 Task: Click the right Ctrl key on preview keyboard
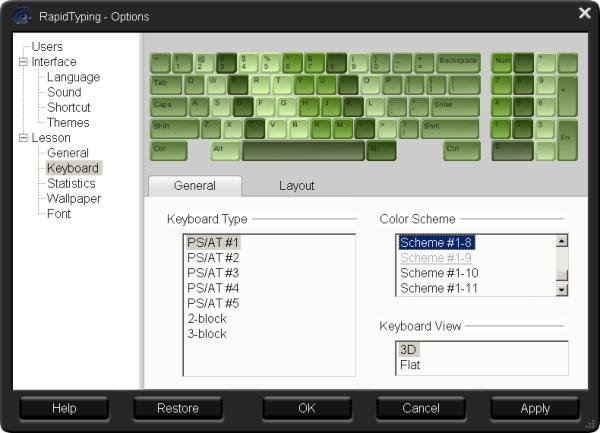[x=463, y=151]
